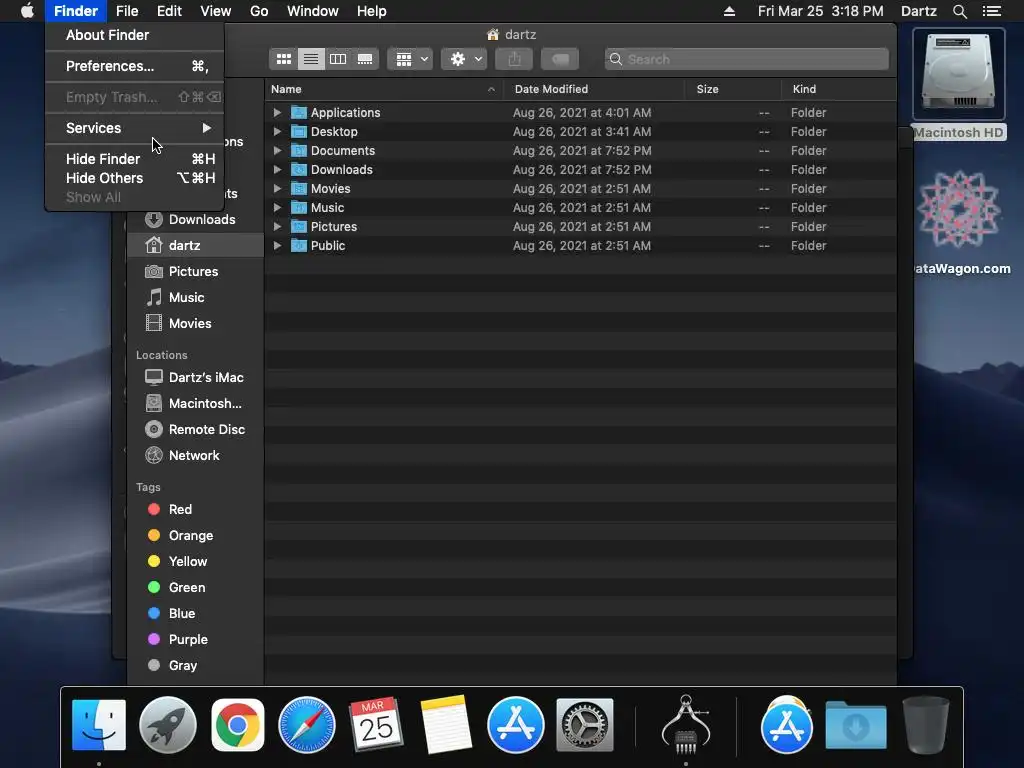1024x768 pixels.
Task: Open Notification Center icon
Action: pos(992,11)
